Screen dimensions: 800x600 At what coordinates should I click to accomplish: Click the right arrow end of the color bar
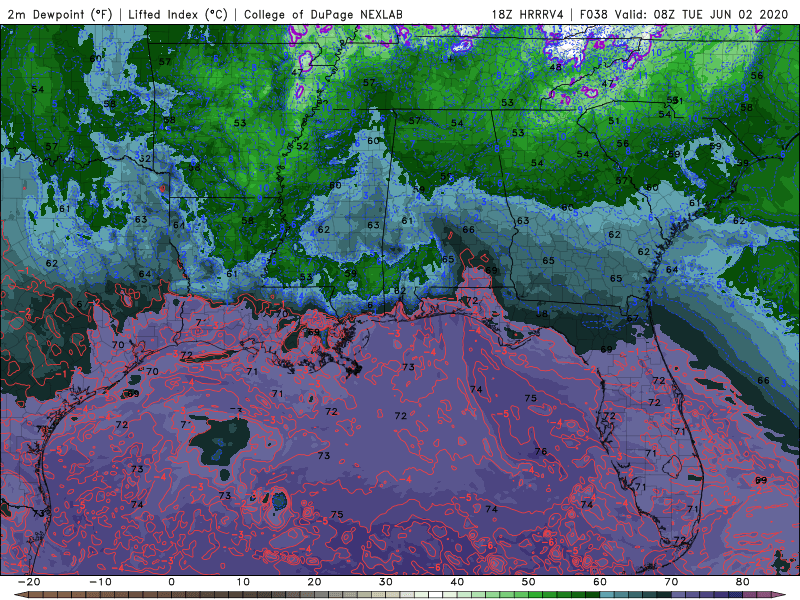780,595
